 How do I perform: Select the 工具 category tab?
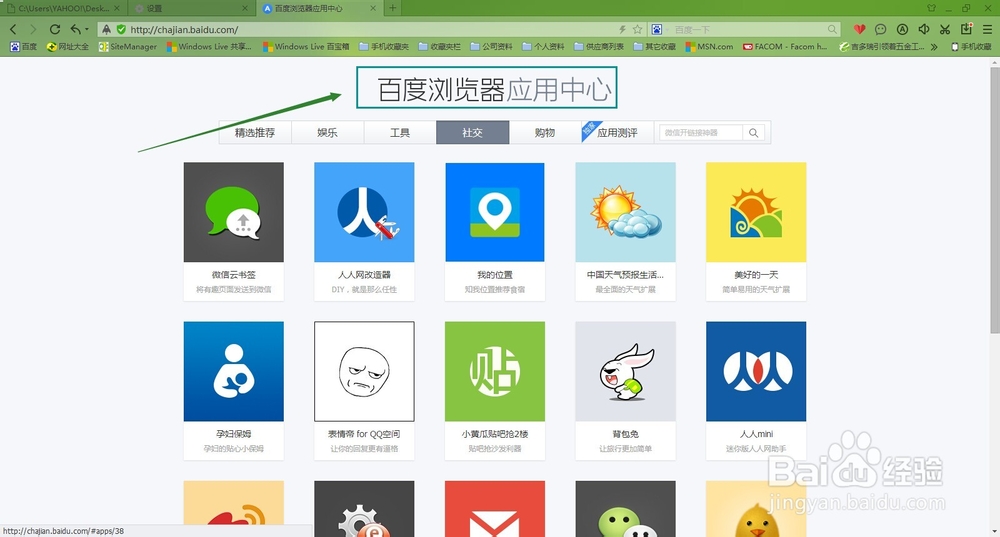tap(401, 133)
